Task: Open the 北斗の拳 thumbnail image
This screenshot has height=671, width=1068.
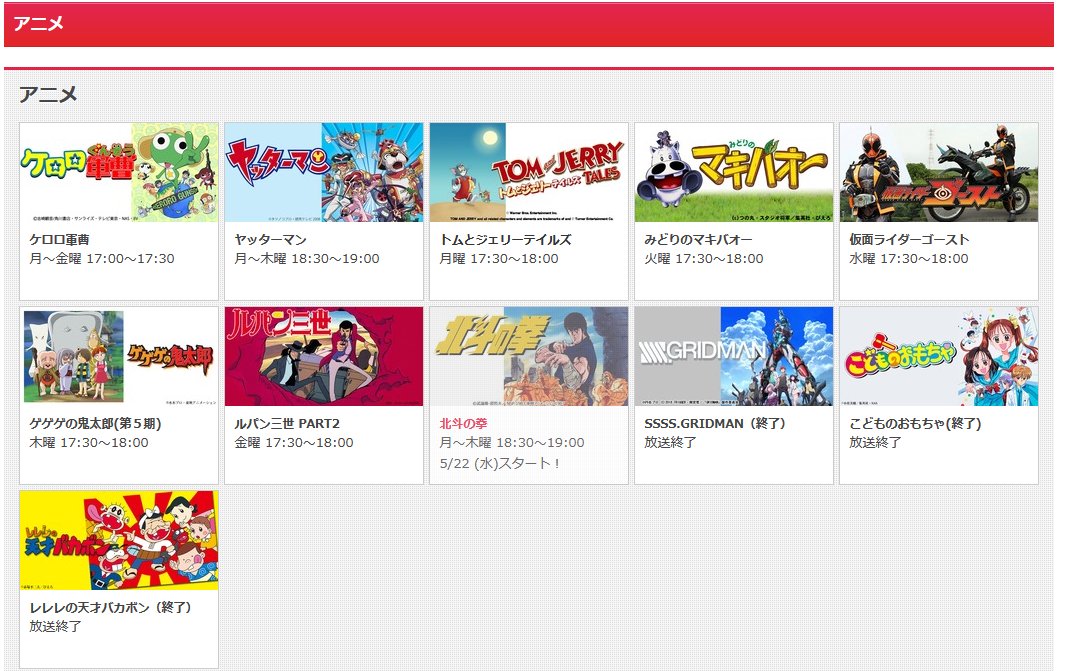Action: point(529,356)
